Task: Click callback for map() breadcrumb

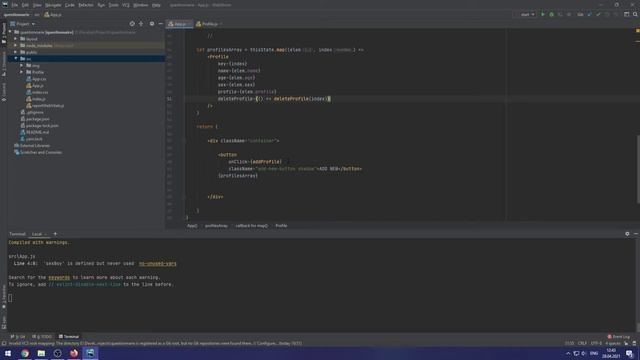Action: point(251,226)
